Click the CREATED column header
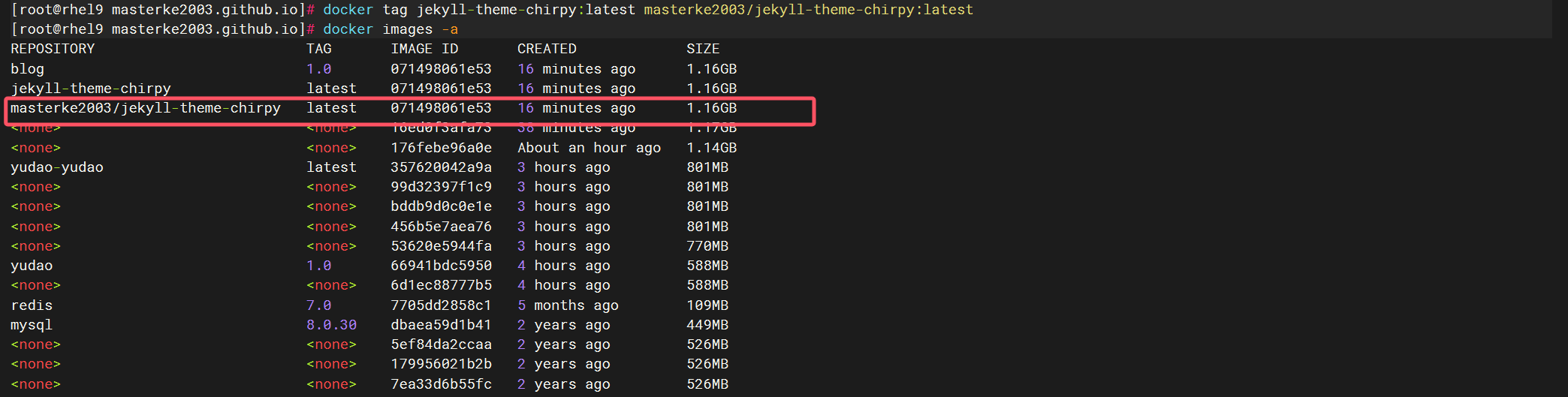 click(x=547, y=49)
